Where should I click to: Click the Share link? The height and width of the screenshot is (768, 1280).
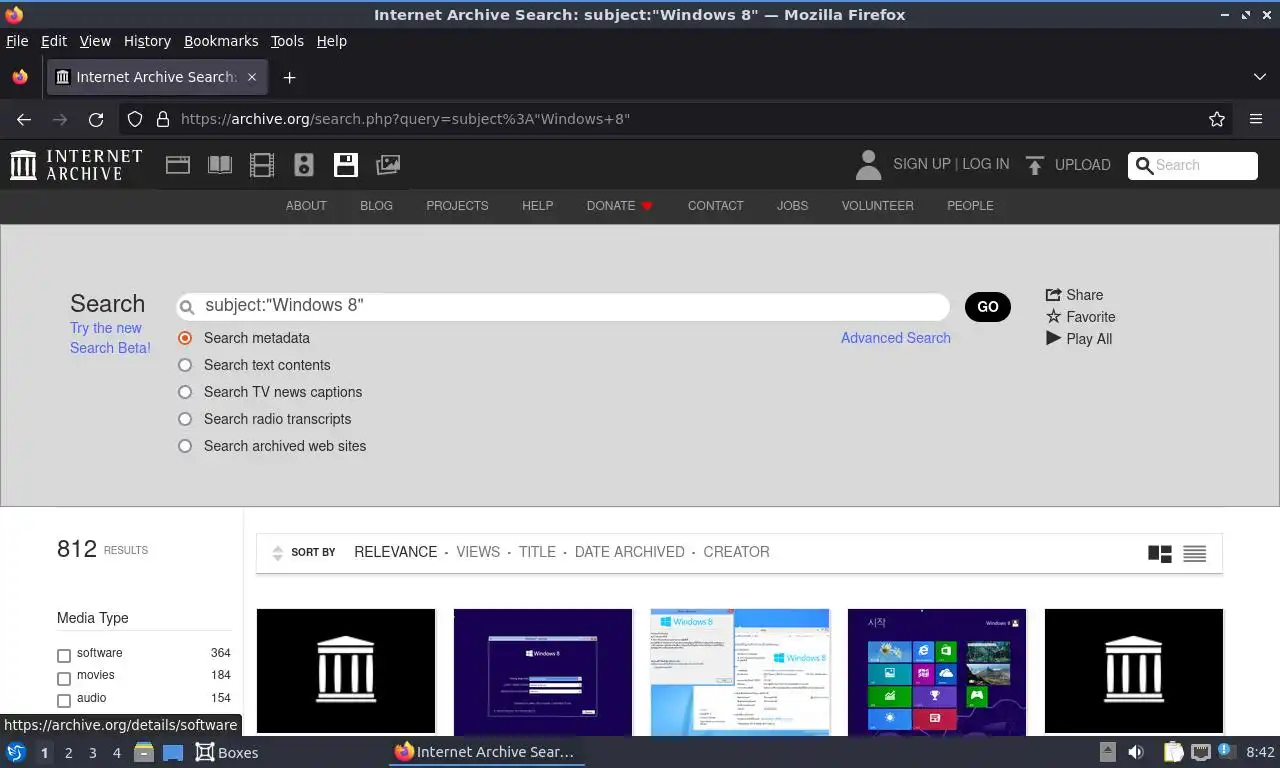point(1074,295)
